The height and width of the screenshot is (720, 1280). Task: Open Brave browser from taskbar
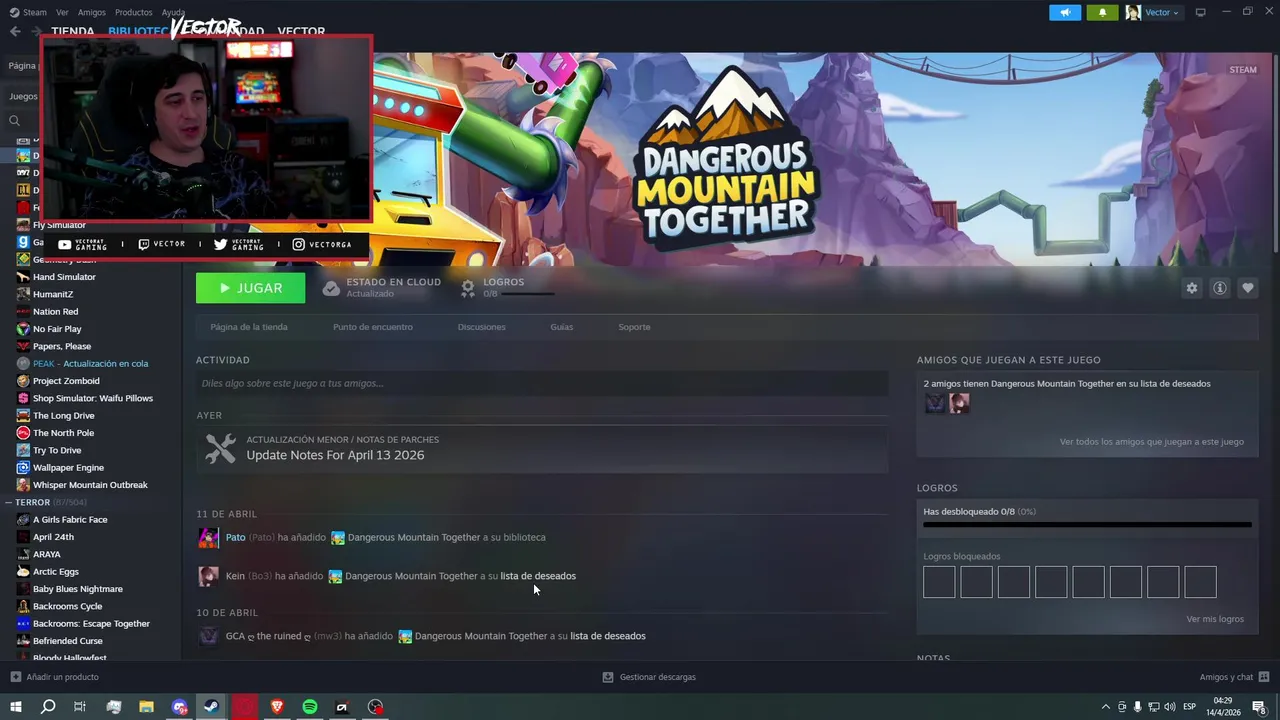(x=277, y=707)
